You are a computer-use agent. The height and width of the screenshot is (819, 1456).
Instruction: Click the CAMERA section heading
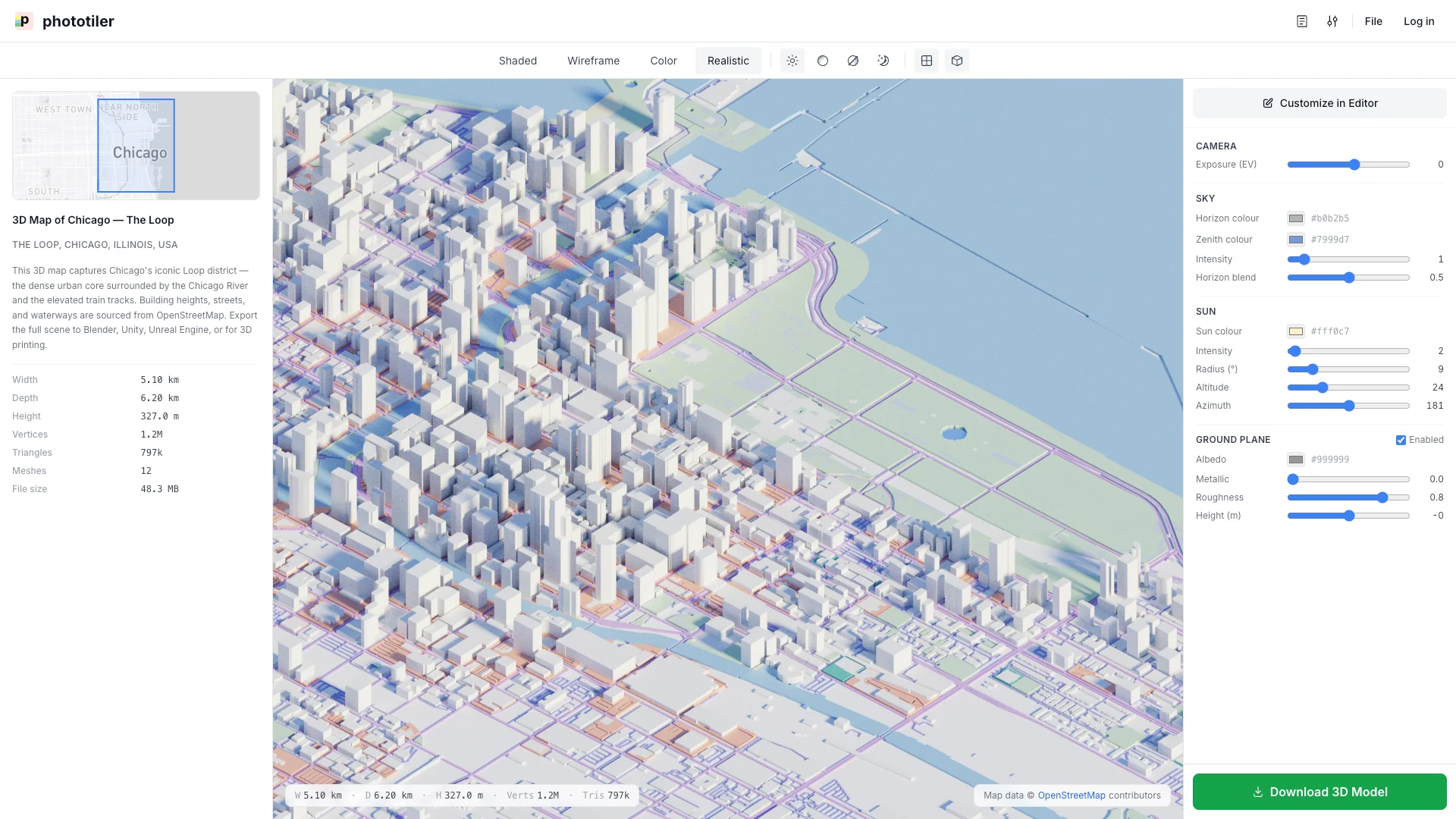[x=1216, y=146]
